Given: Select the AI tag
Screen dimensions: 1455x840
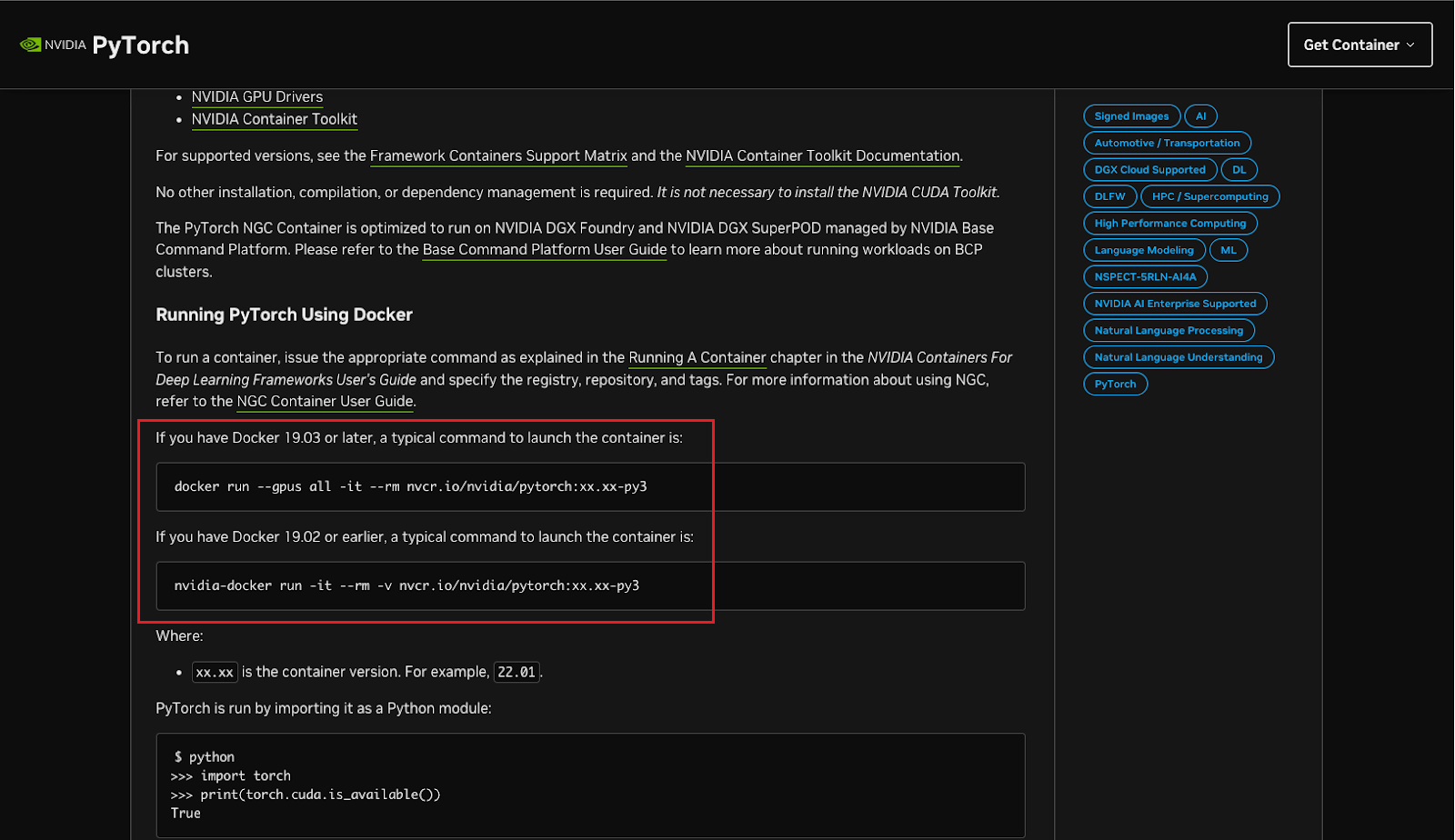Looking at the screenshot, I should (1200, 116).
